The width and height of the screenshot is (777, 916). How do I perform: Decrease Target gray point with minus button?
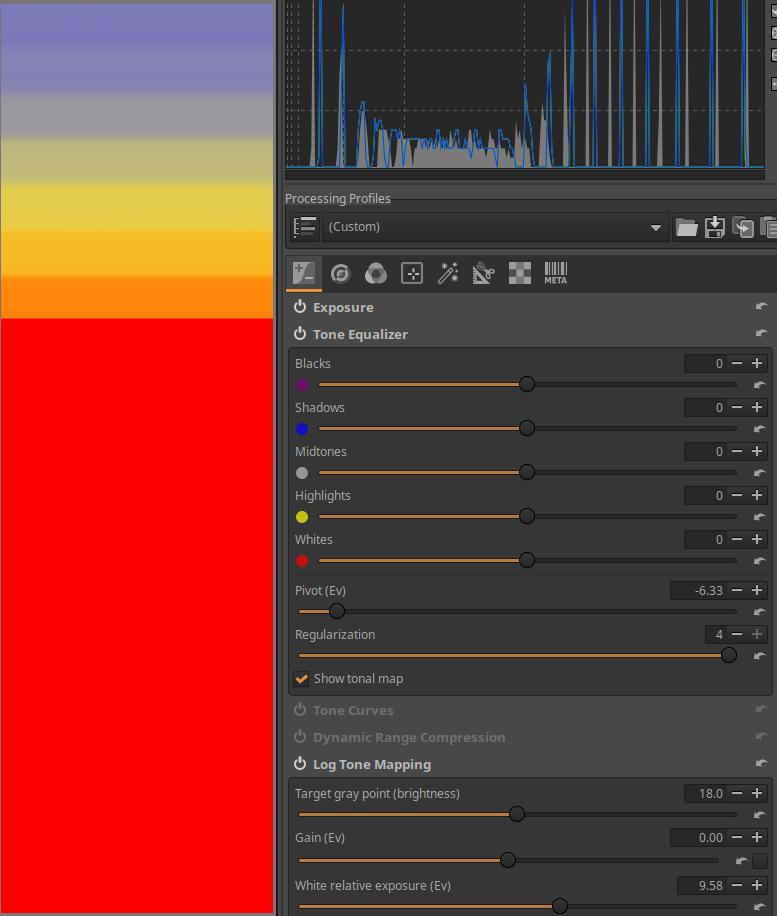(737, 793)
